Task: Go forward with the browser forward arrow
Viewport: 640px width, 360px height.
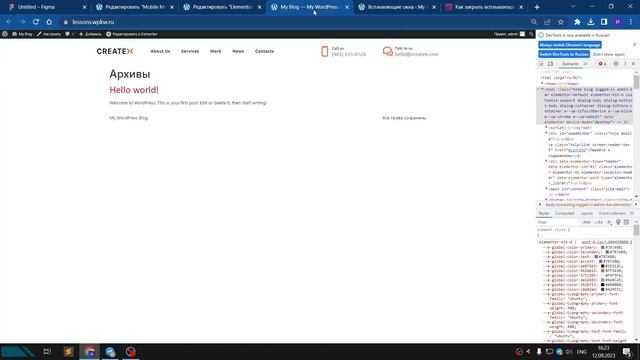Action: click(22, 22)
